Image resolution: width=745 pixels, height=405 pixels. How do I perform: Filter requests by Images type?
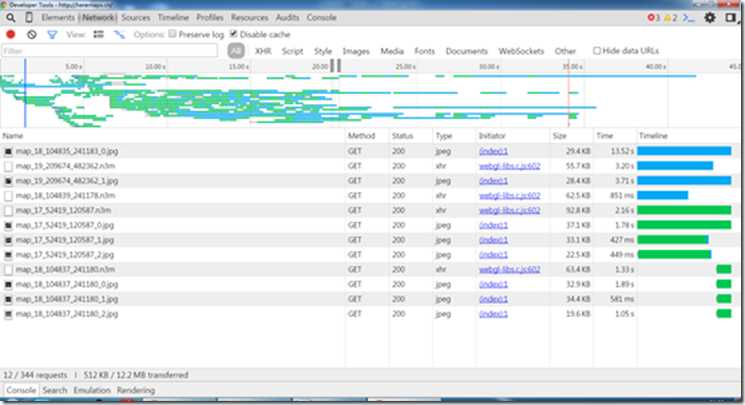[356, 51]
